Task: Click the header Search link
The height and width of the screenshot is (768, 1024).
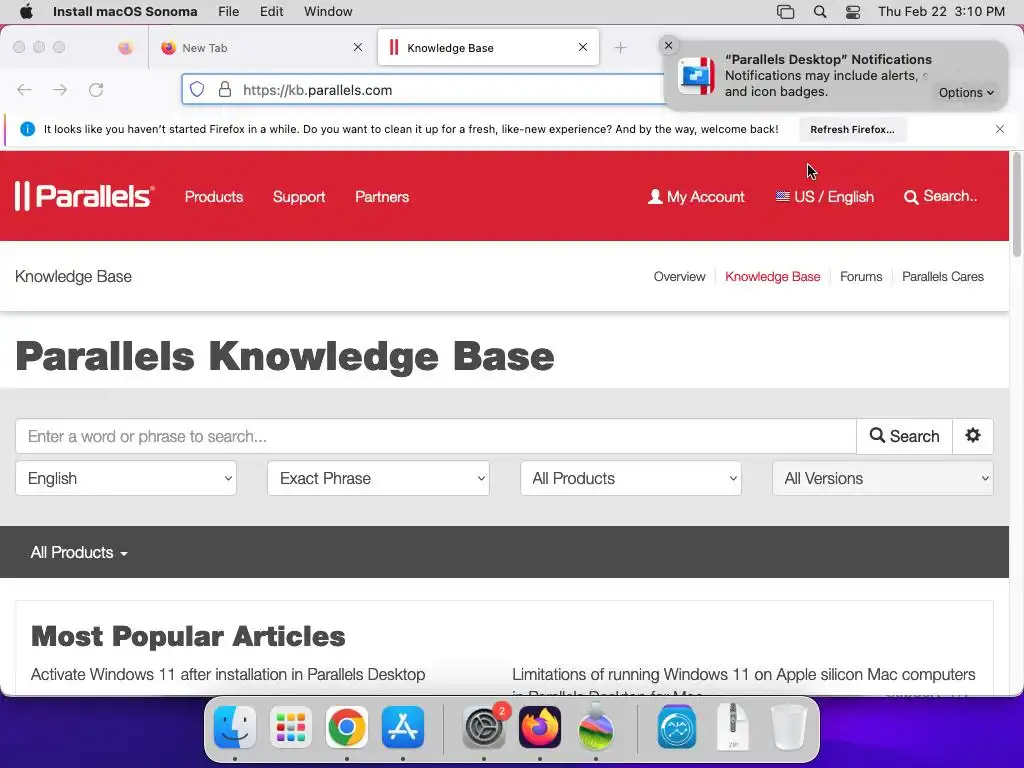Action: pyautogui.click(x=940, y=196)
